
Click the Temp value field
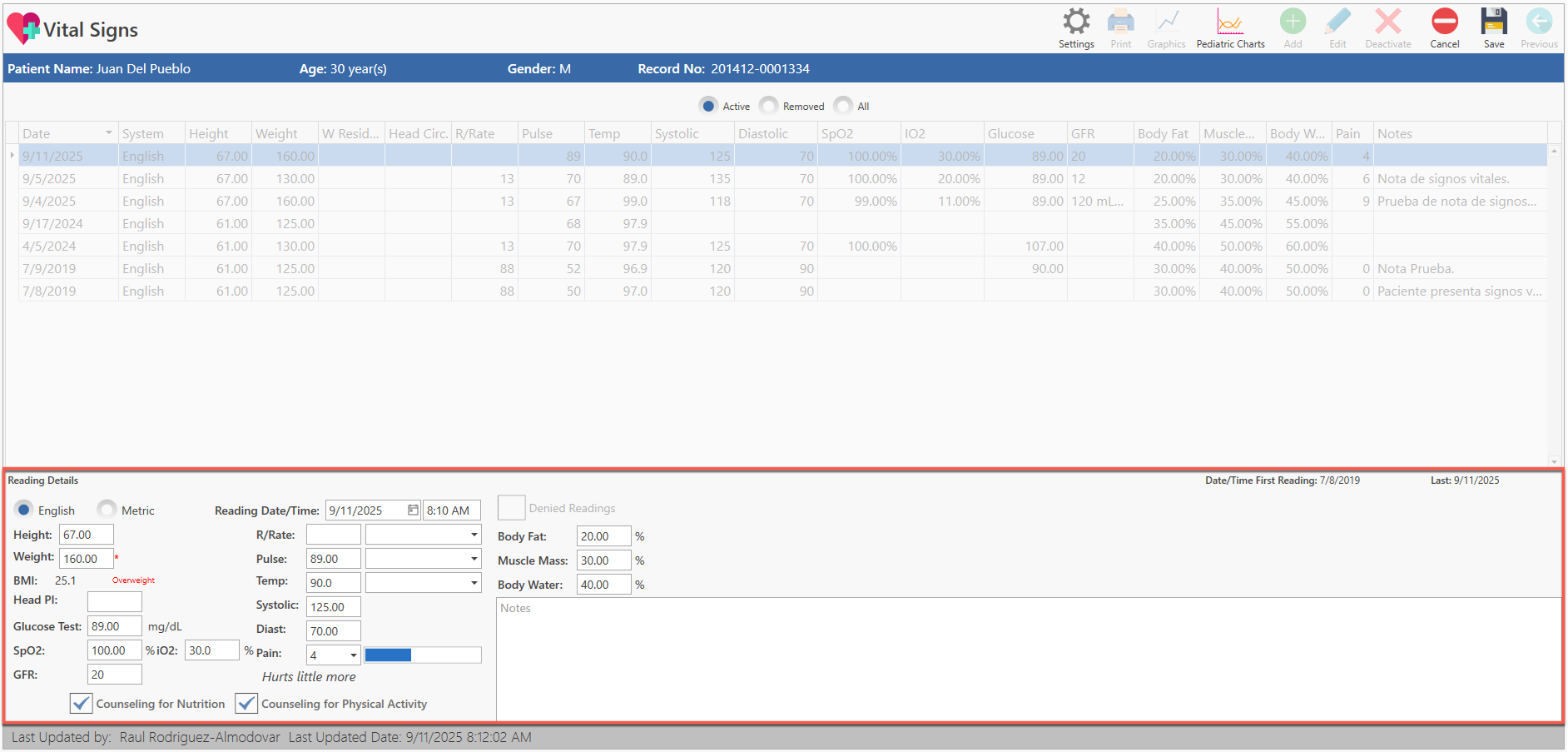[334, 583]
